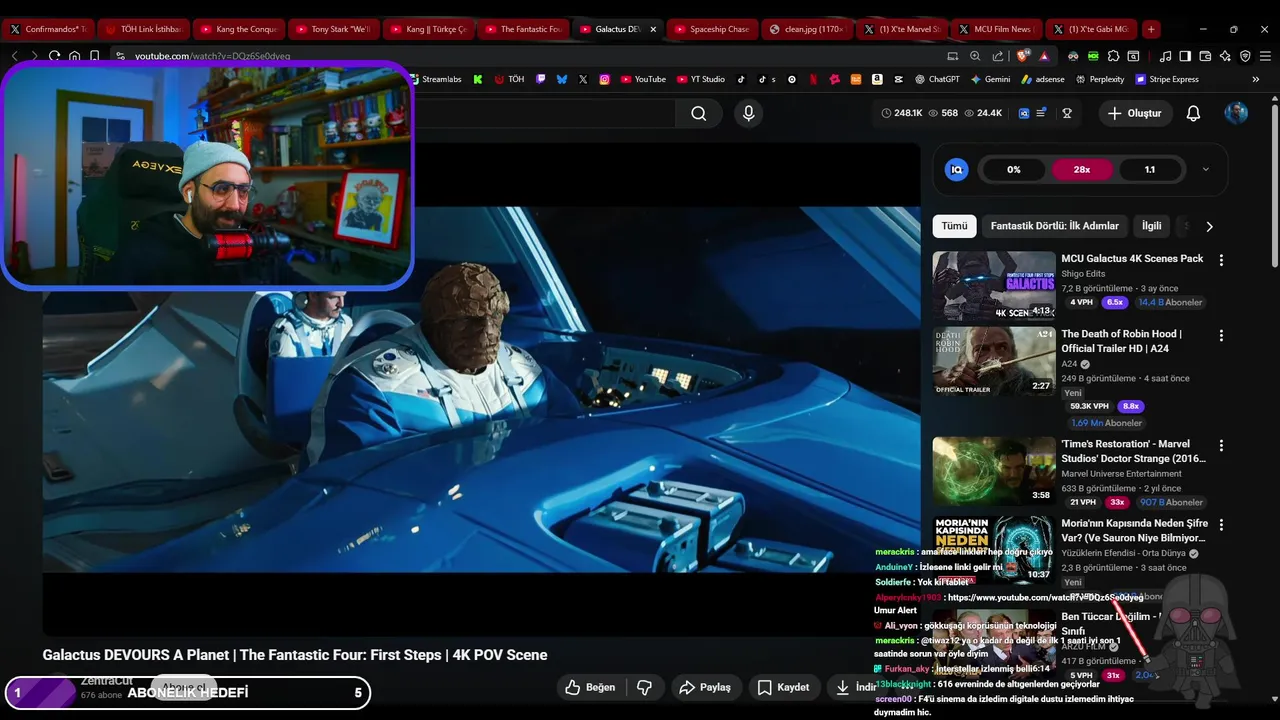Open the YouTube bookmark

643,79
